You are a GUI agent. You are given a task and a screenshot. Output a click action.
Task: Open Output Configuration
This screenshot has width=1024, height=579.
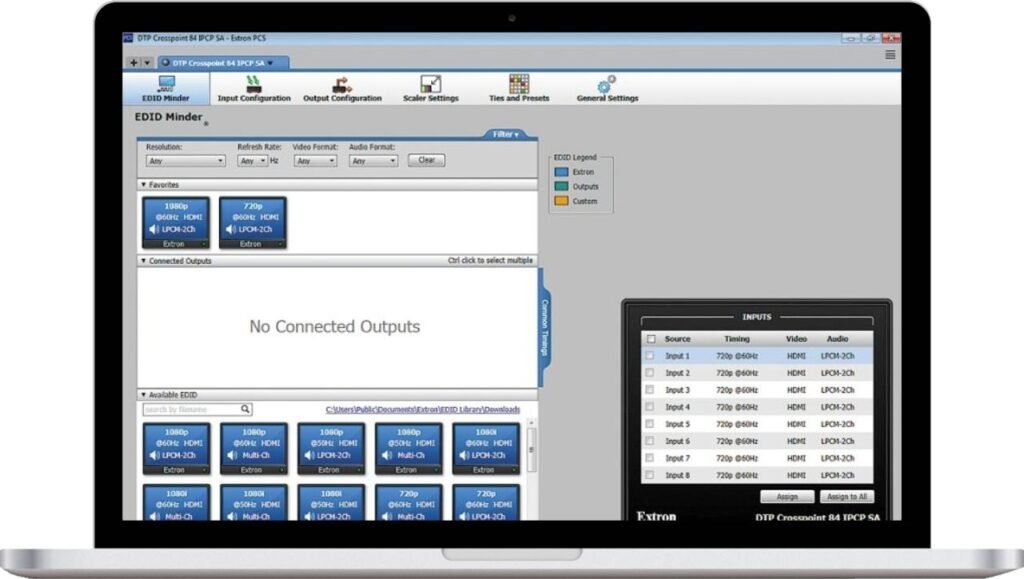coord(342,88)
